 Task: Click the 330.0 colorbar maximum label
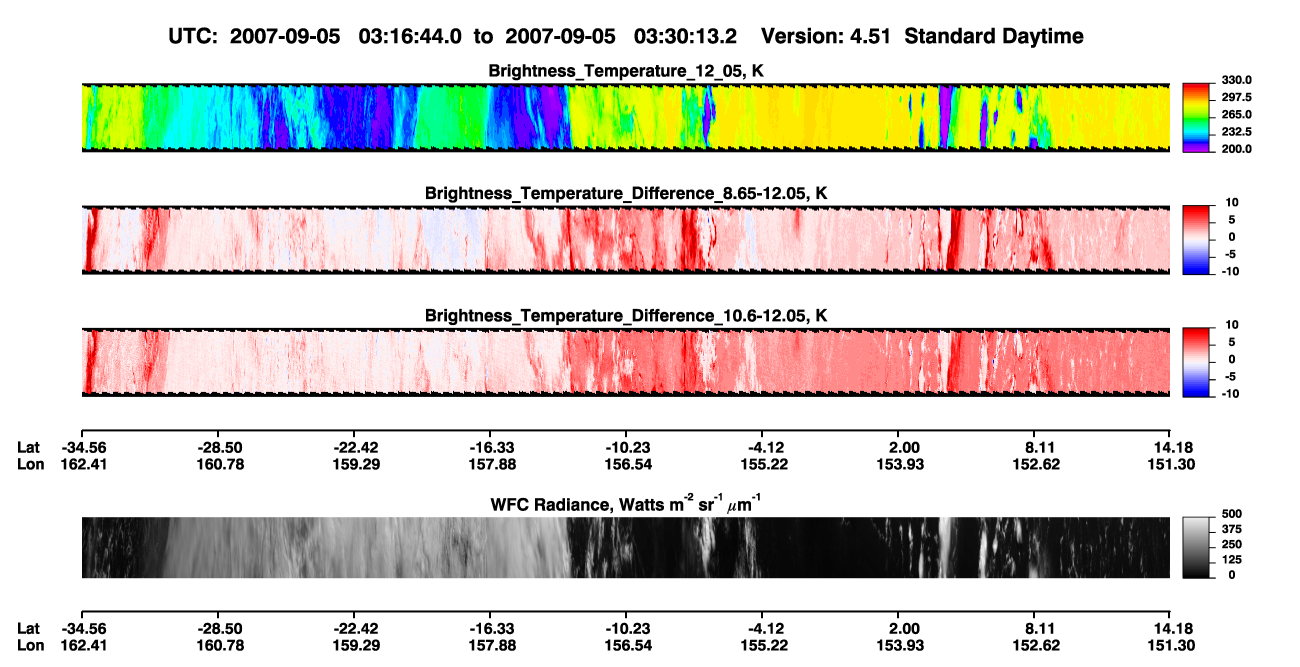pyautogui.click(x=1236, y=80)
